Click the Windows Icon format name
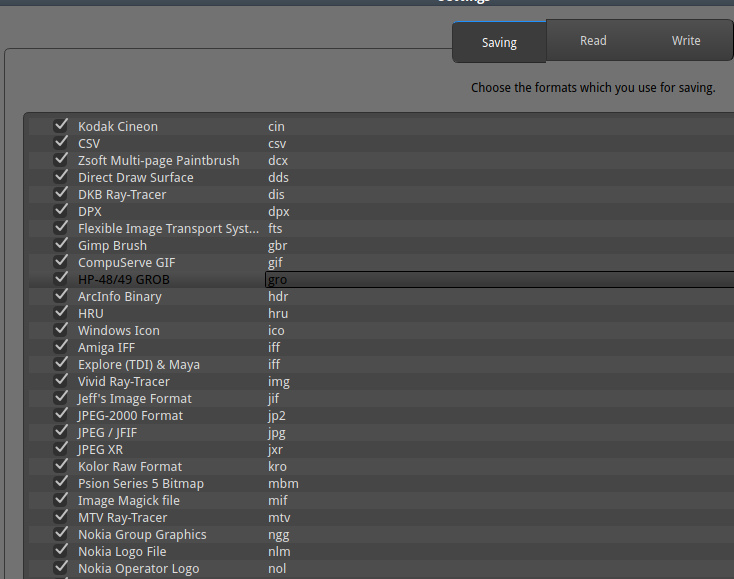This screenshot has width=734, height=579. [x=119, y=330]
